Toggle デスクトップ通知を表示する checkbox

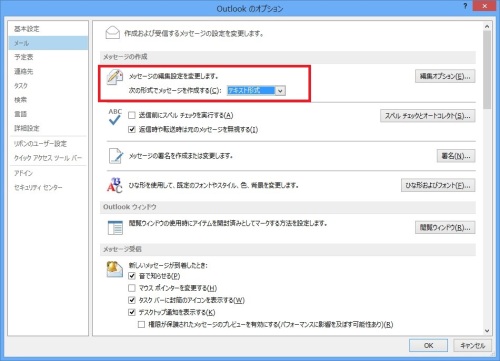click(x=132, y=312)
